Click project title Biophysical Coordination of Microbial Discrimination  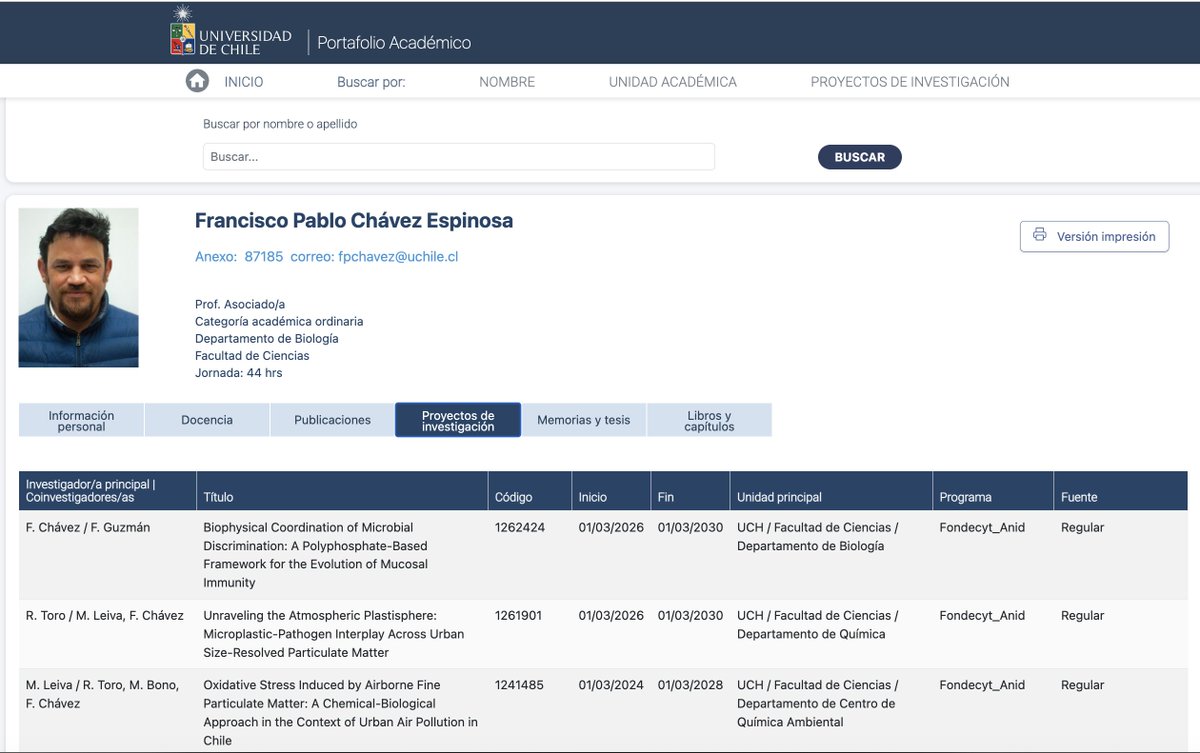[x=316, y=555]
